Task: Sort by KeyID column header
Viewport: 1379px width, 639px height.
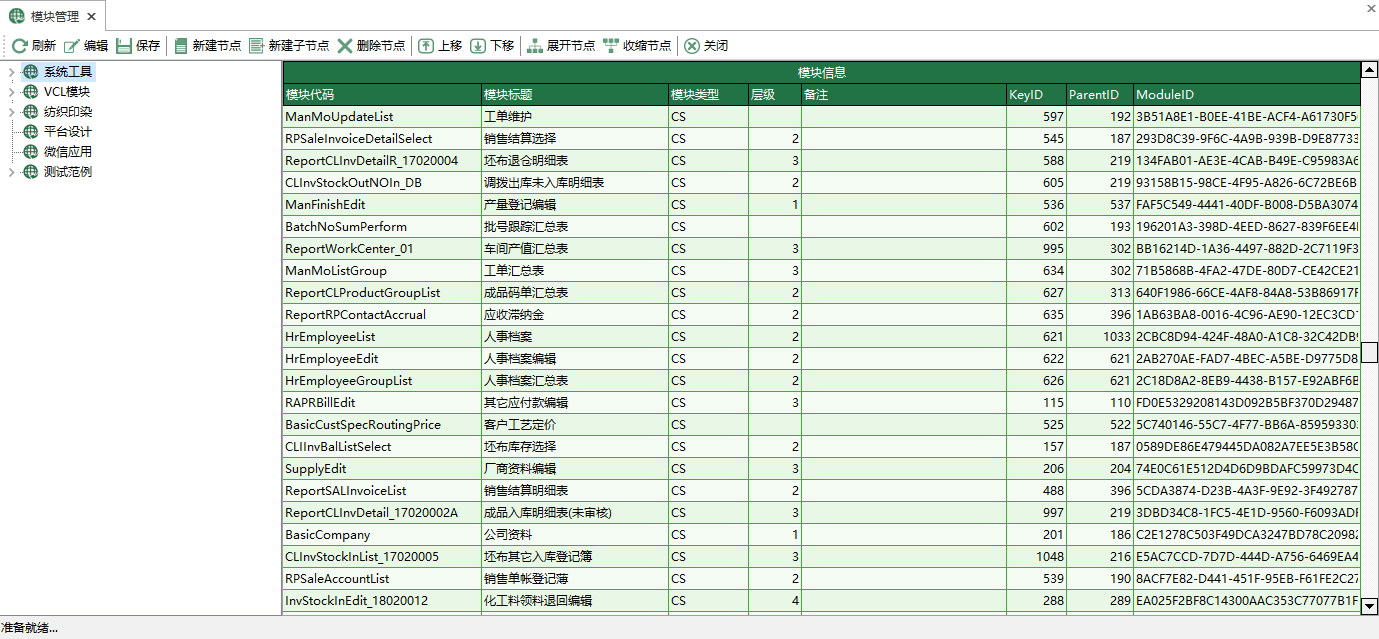Action: 1036,95
